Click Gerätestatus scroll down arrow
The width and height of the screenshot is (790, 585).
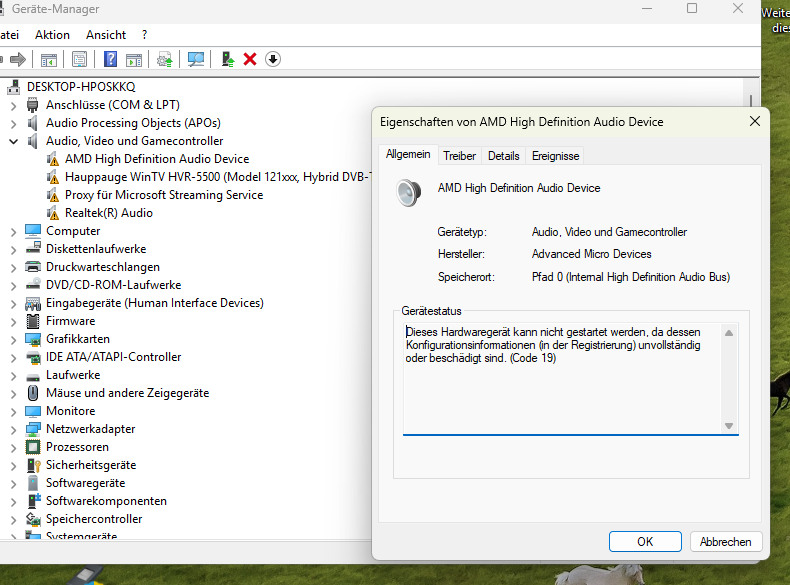[729, 426]
